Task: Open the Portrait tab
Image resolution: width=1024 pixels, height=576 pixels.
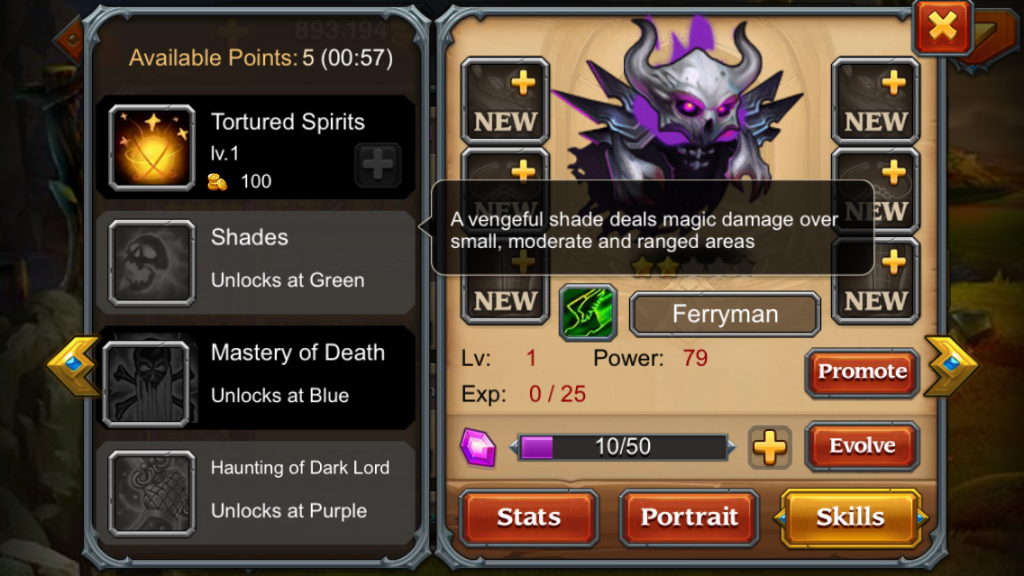Action: [x=689, y=517]
